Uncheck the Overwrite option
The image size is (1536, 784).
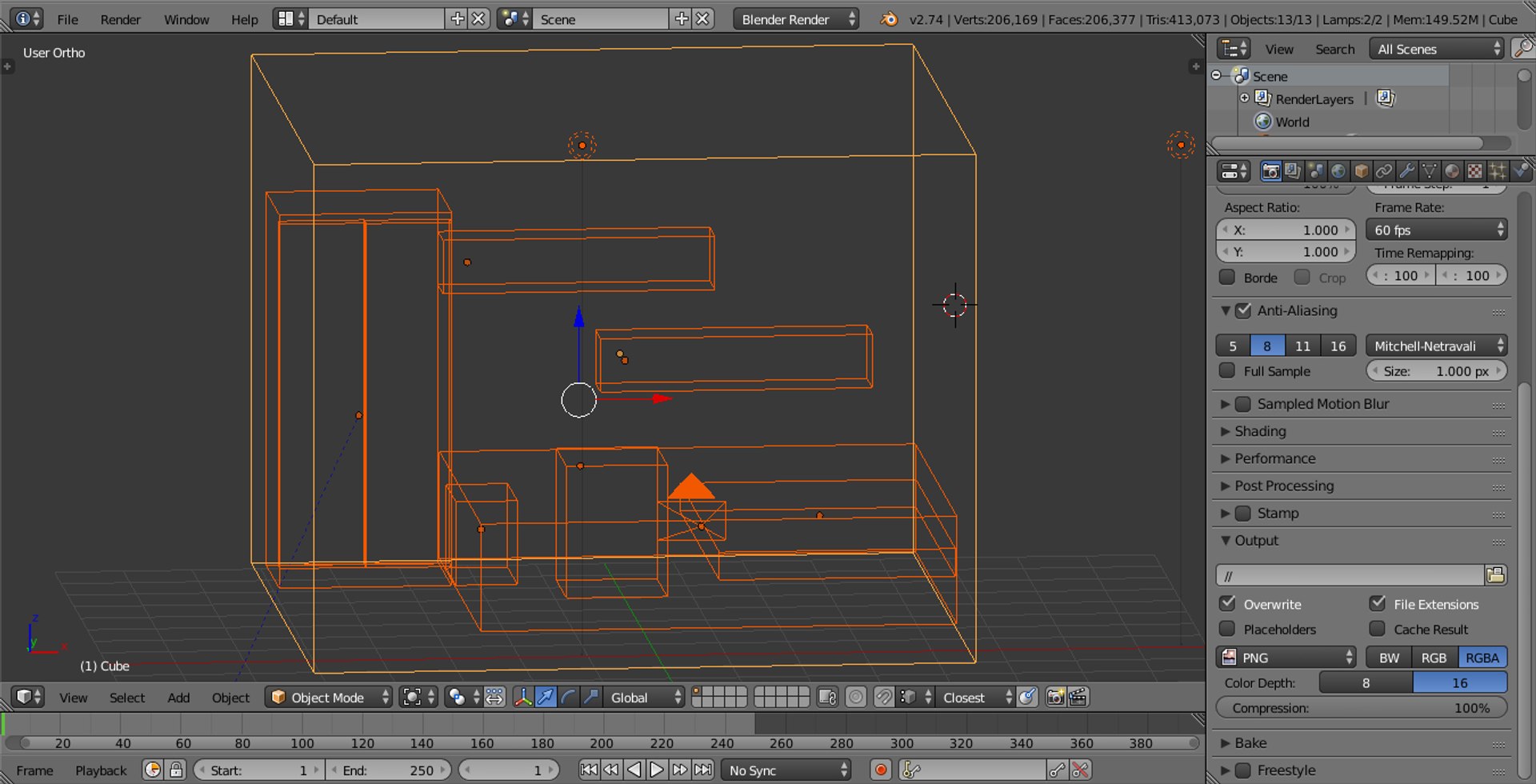click(1227, 603)
